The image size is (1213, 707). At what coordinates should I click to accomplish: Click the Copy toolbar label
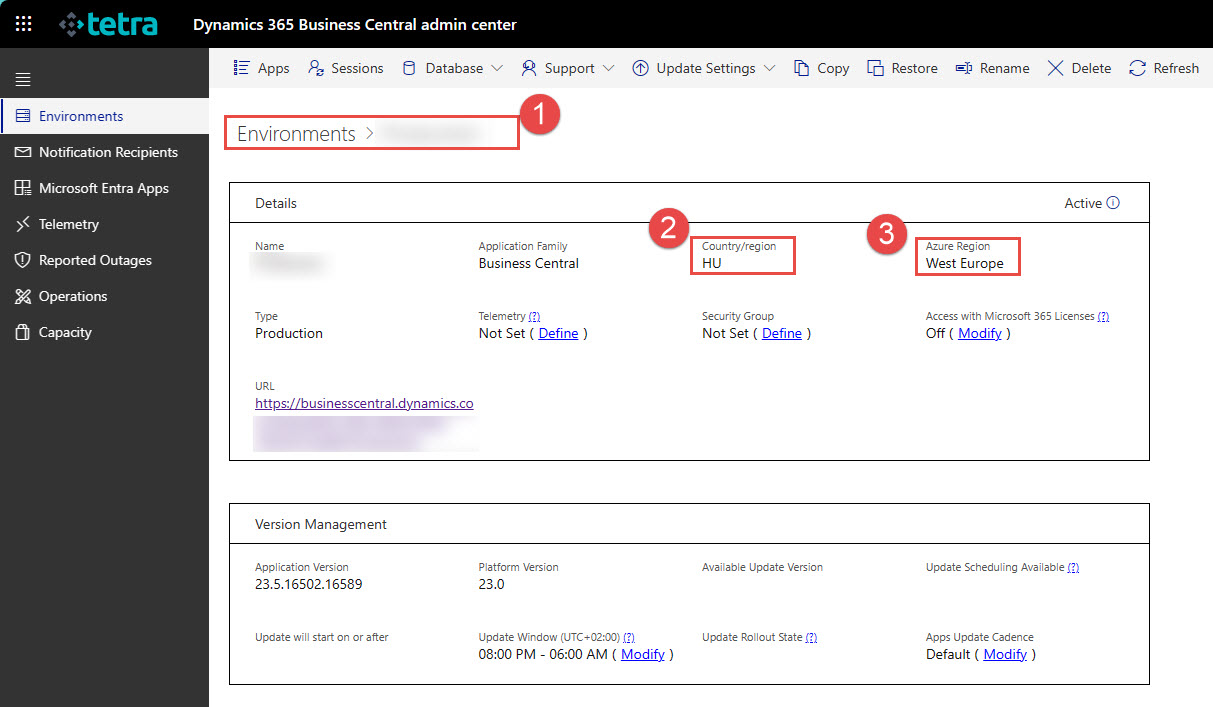click(833, 68)
